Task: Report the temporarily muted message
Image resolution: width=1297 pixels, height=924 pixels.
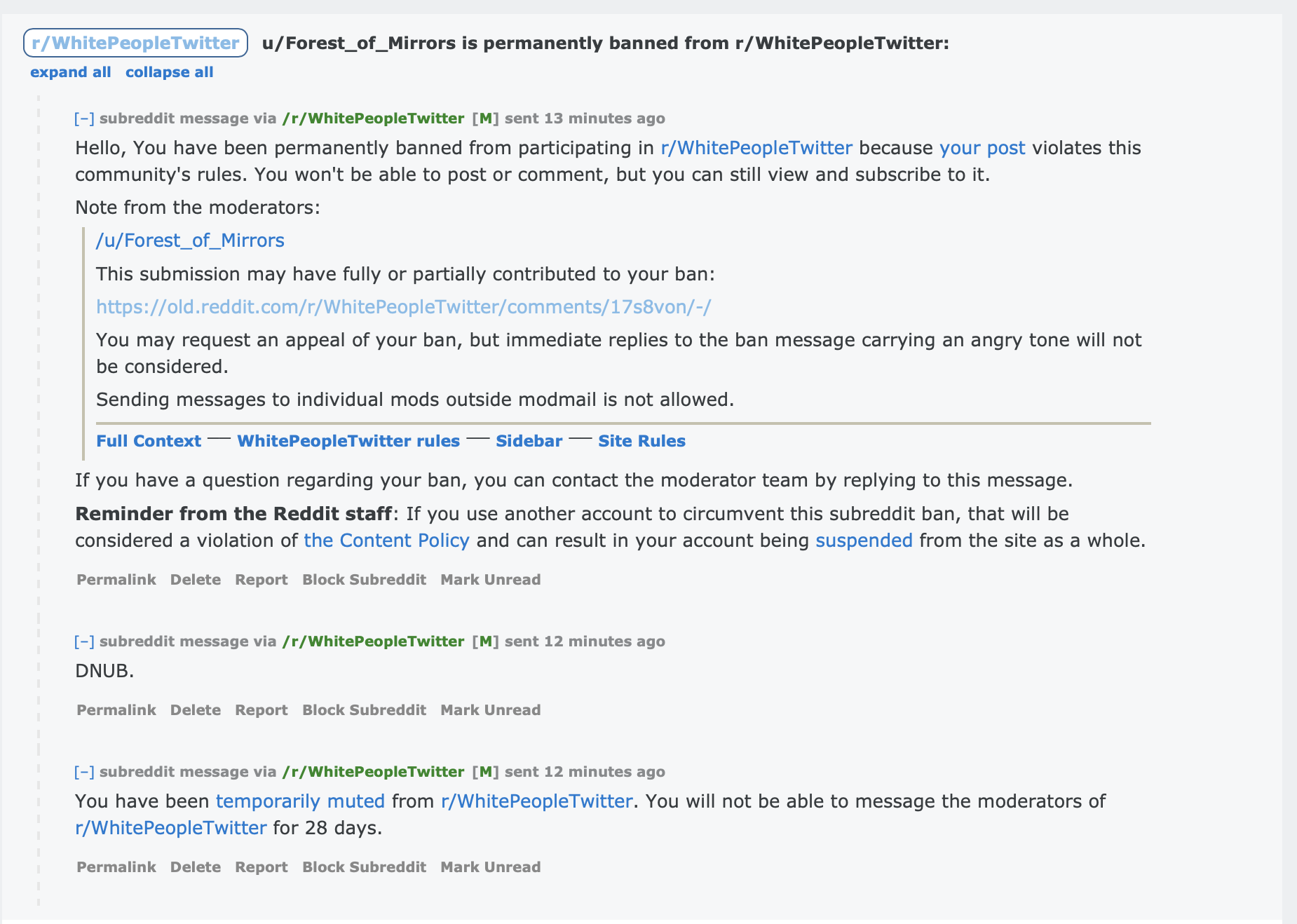Action: click(x=261, y=867)
